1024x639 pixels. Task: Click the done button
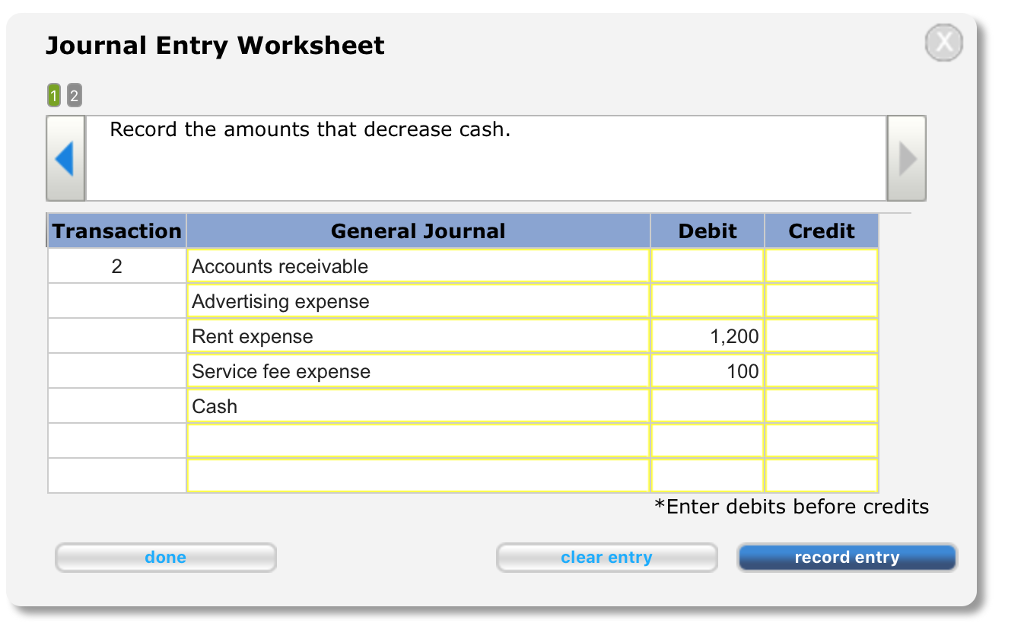165,557
